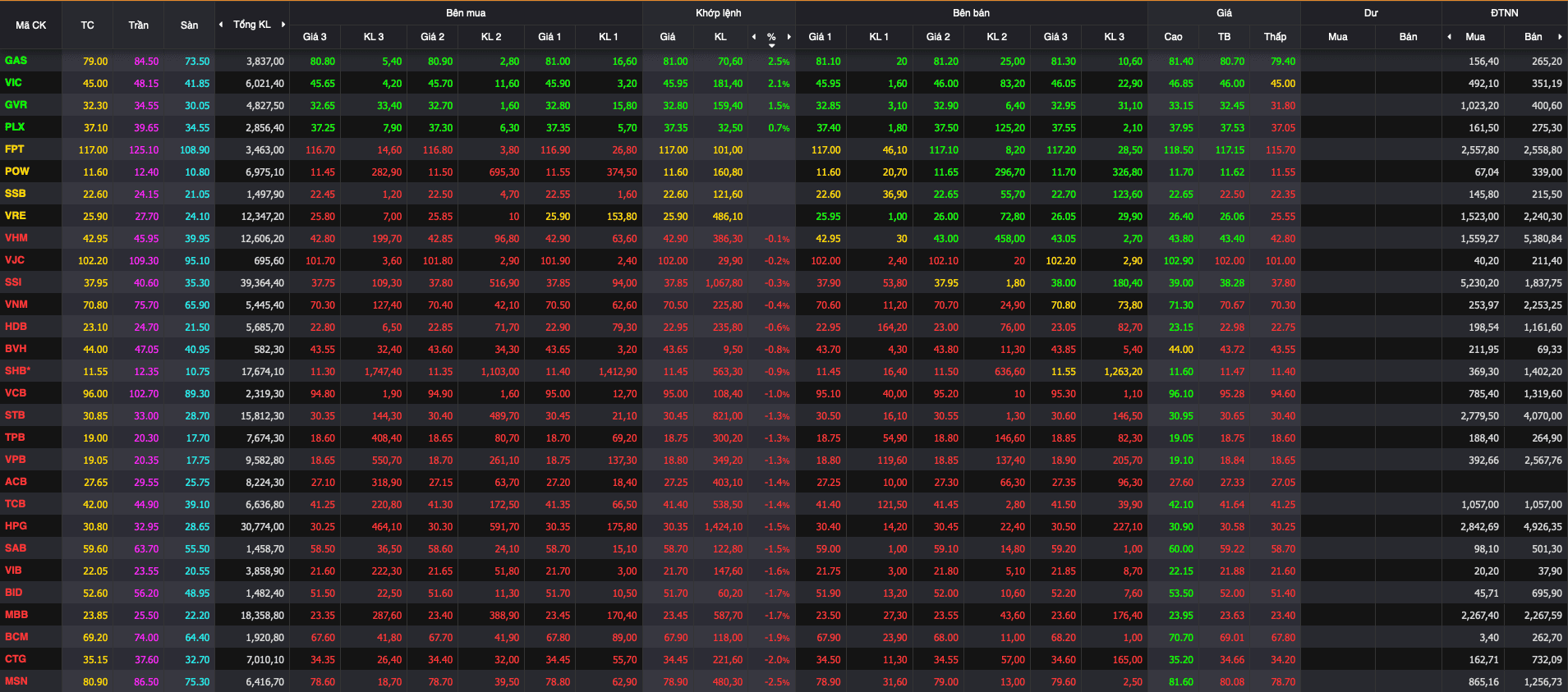
Task: Click the left arrow beside the % column header
Action: point(754,37)
